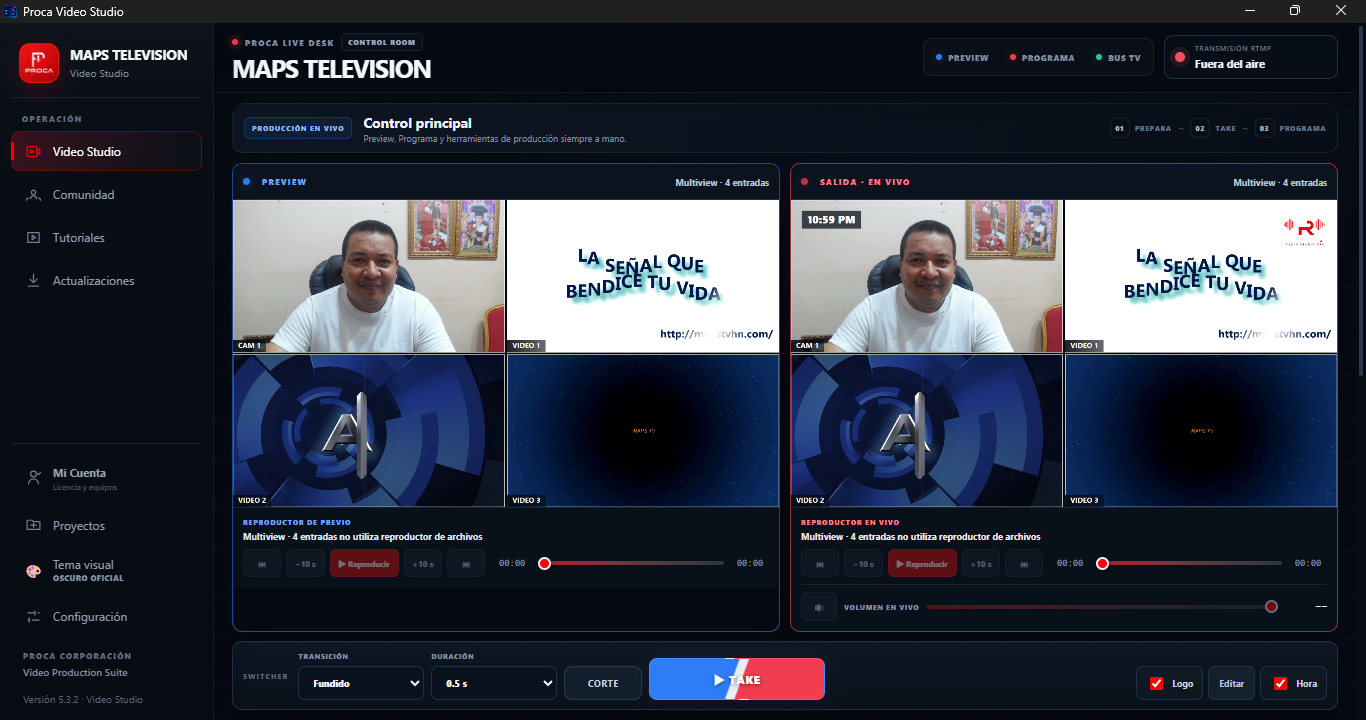Click the Tutoriales play-box icon

(x=33, y=238)
